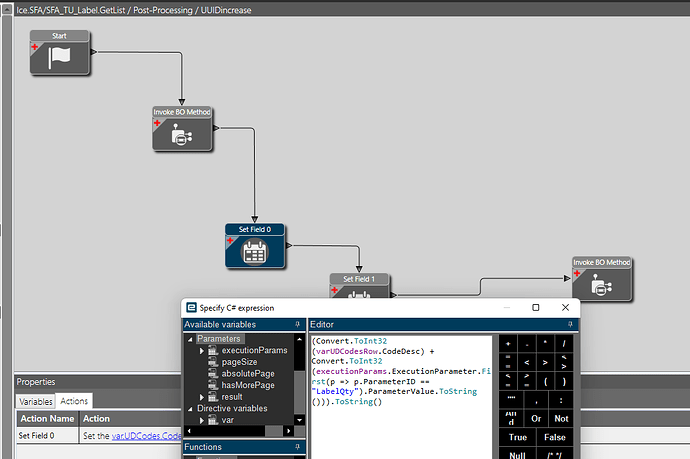Insert the Not operator

click(x=561, y=418)
